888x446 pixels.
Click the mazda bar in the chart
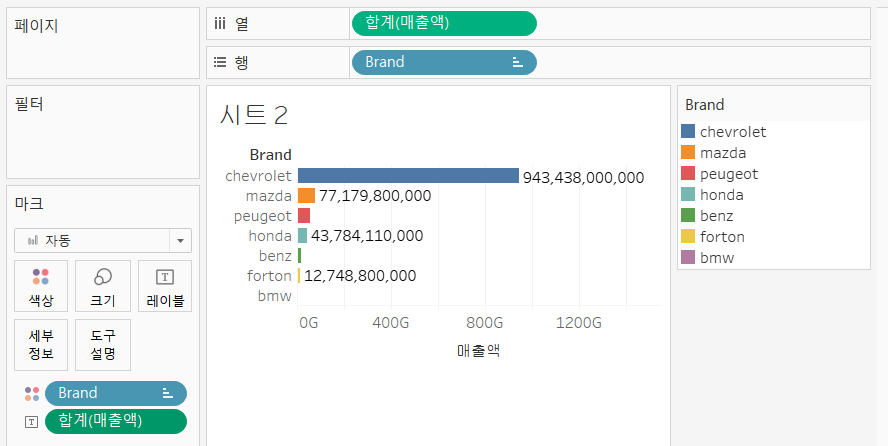306,196
